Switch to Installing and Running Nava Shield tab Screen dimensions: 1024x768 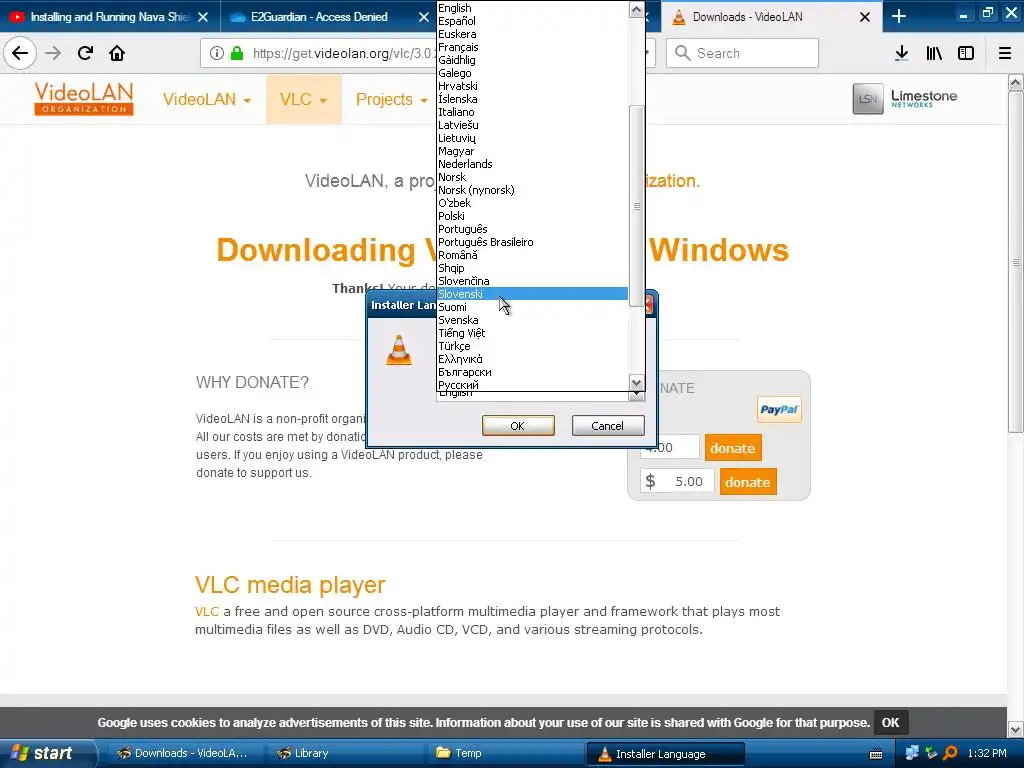[x=110, y=16]
